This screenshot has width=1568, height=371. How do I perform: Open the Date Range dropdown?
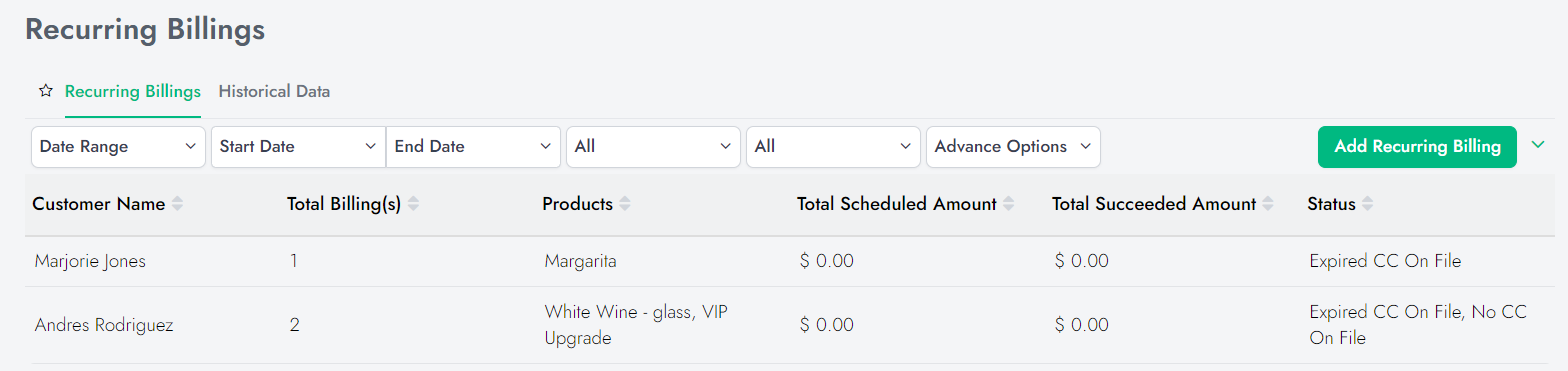118,147
